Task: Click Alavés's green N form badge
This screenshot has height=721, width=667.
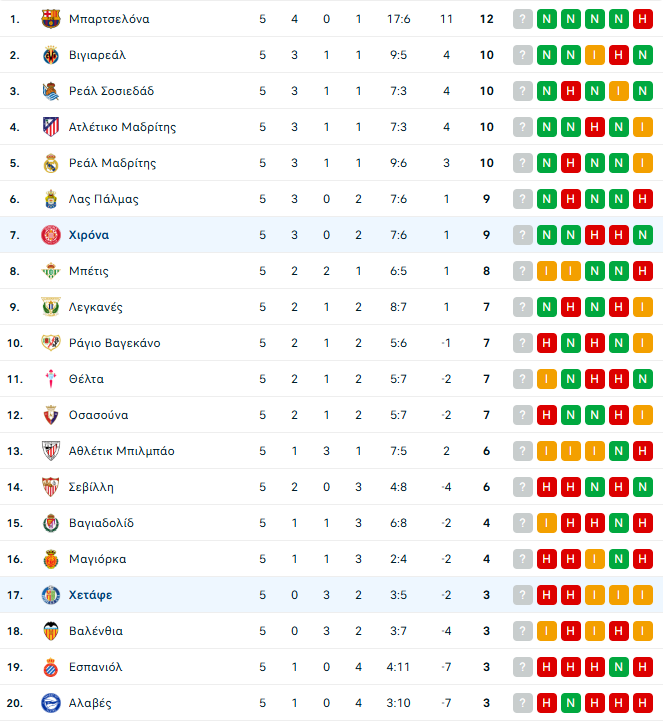Action: (570, 703)
